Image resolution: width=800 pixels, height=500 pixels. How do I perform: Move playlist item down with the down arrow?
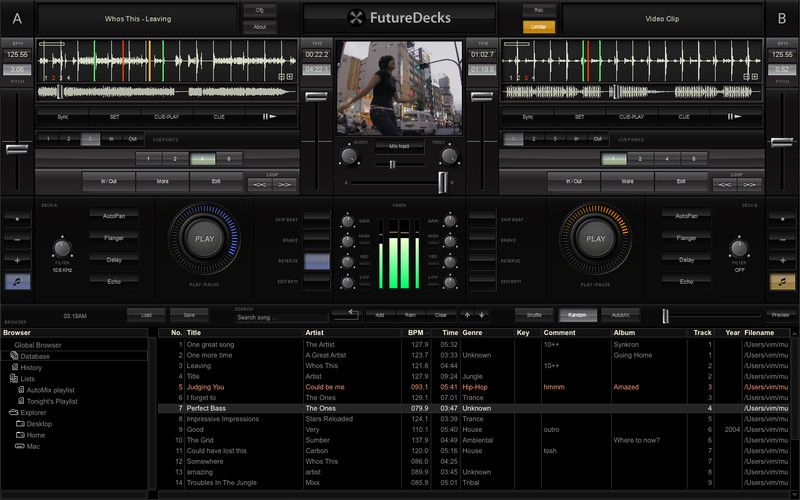tap(481, 315)
